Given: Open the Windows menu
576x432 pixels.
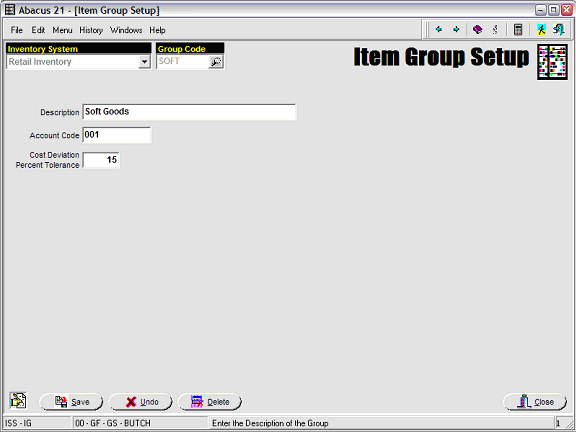Looking at the screenshot, I should (x=126, y=30).
